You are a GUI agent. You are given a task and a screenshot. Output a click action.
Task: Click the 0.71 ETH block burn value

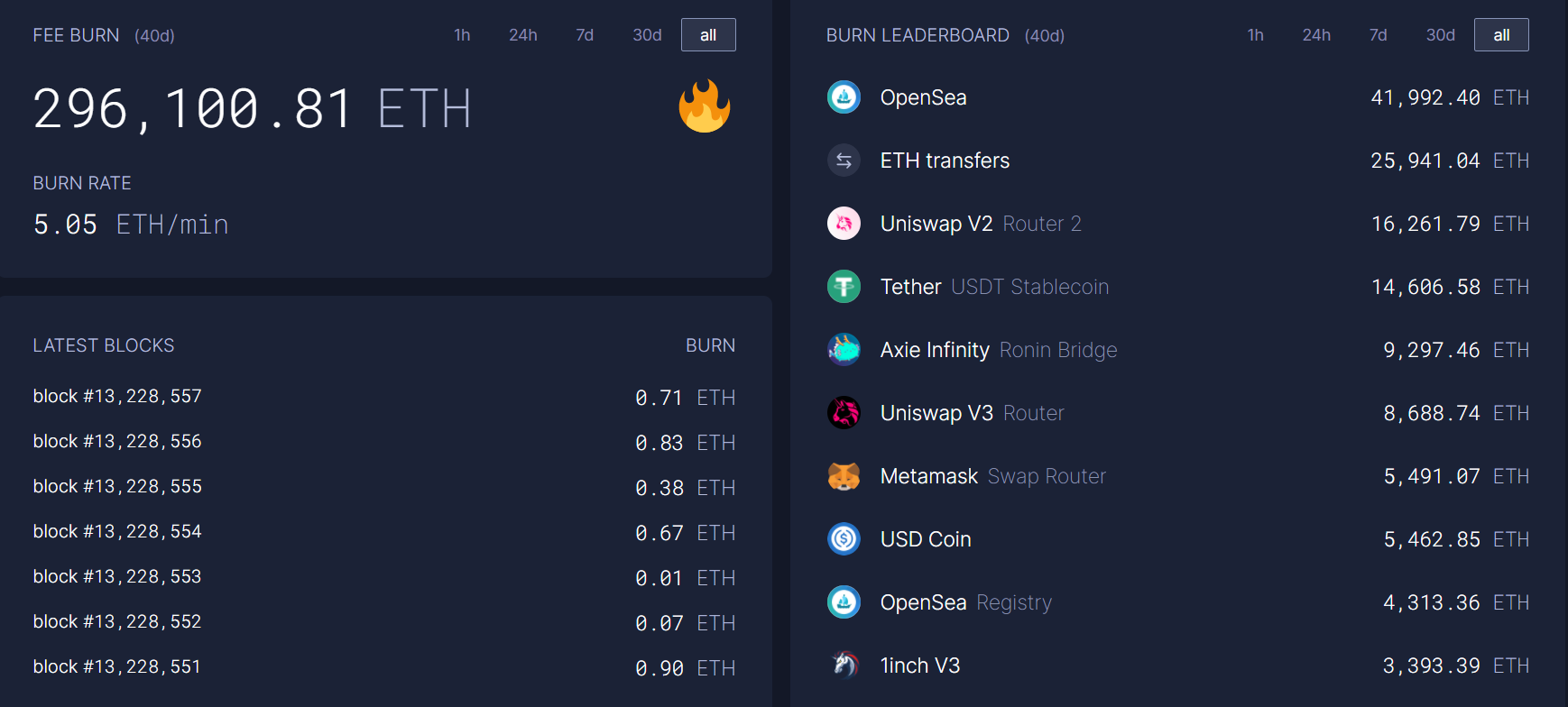(686, 398)
